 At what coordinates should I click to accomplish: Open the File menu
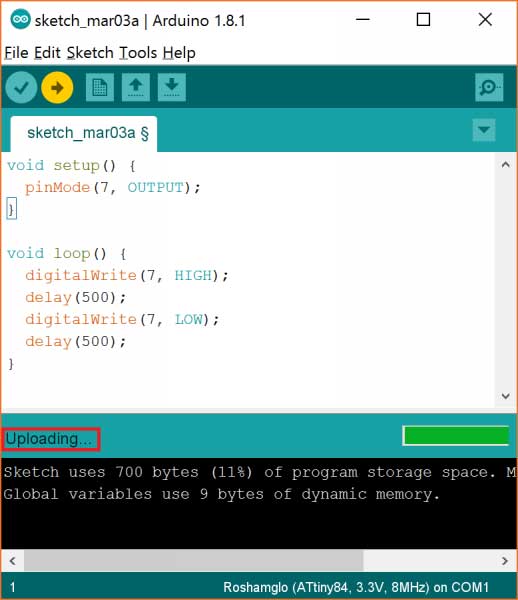pyautogui.click(x=16, y=53)
